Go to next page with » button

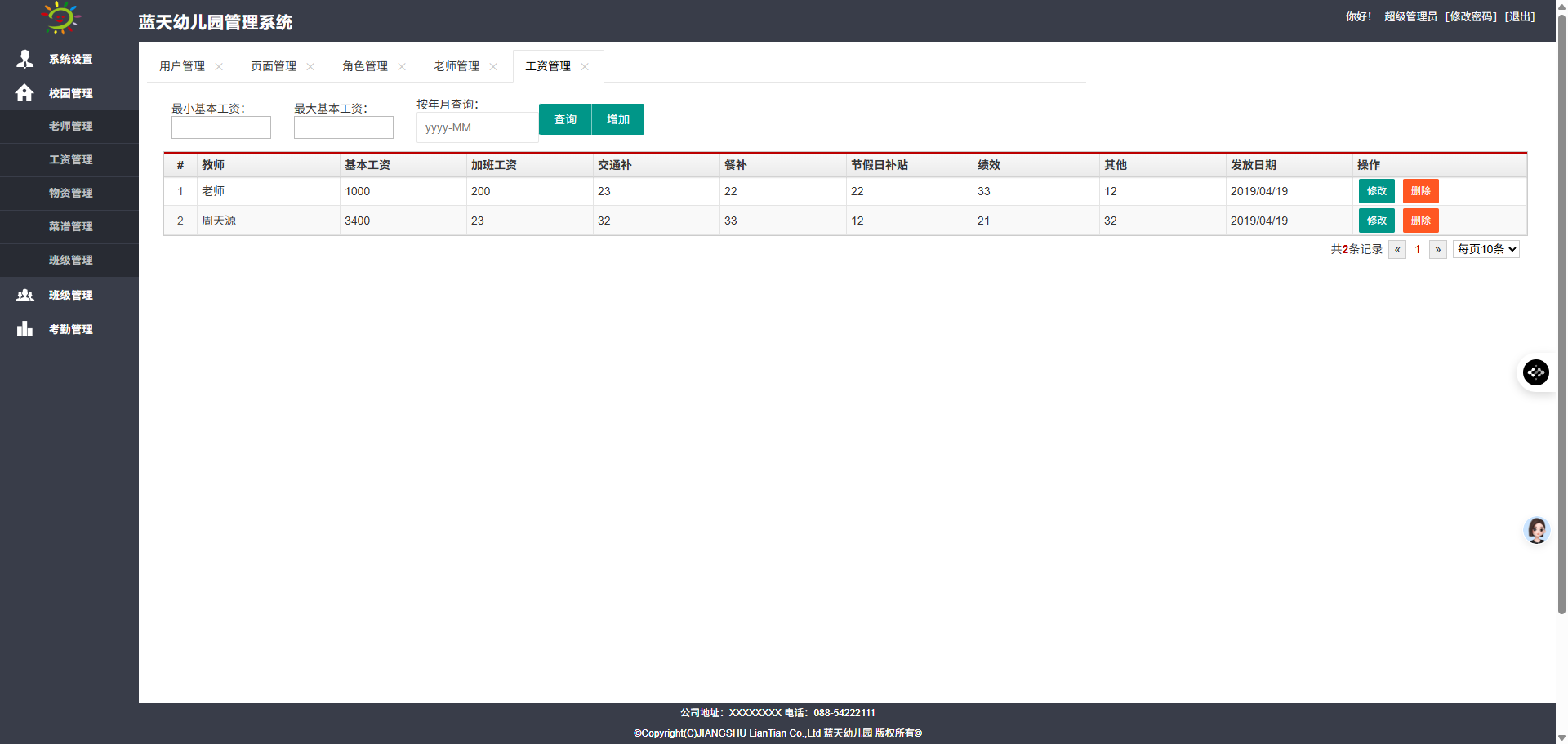tap(1437, 249)
